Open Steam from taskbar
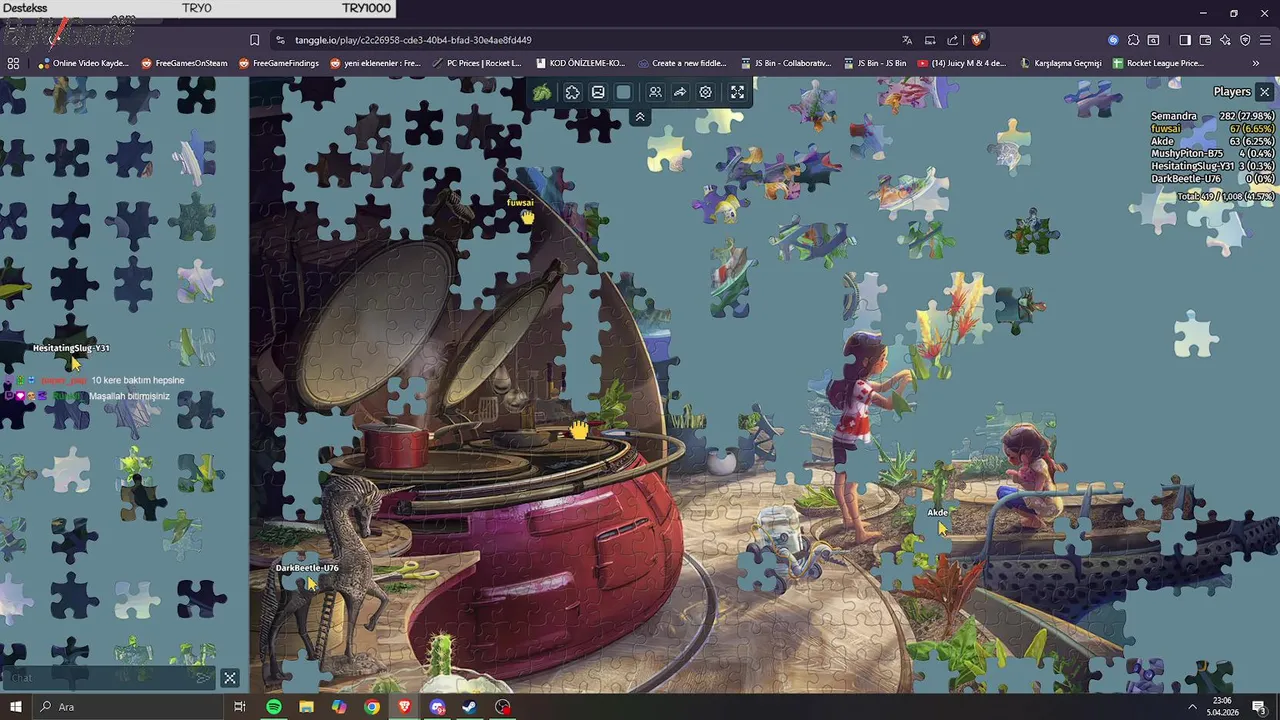 tap(470, 707)
